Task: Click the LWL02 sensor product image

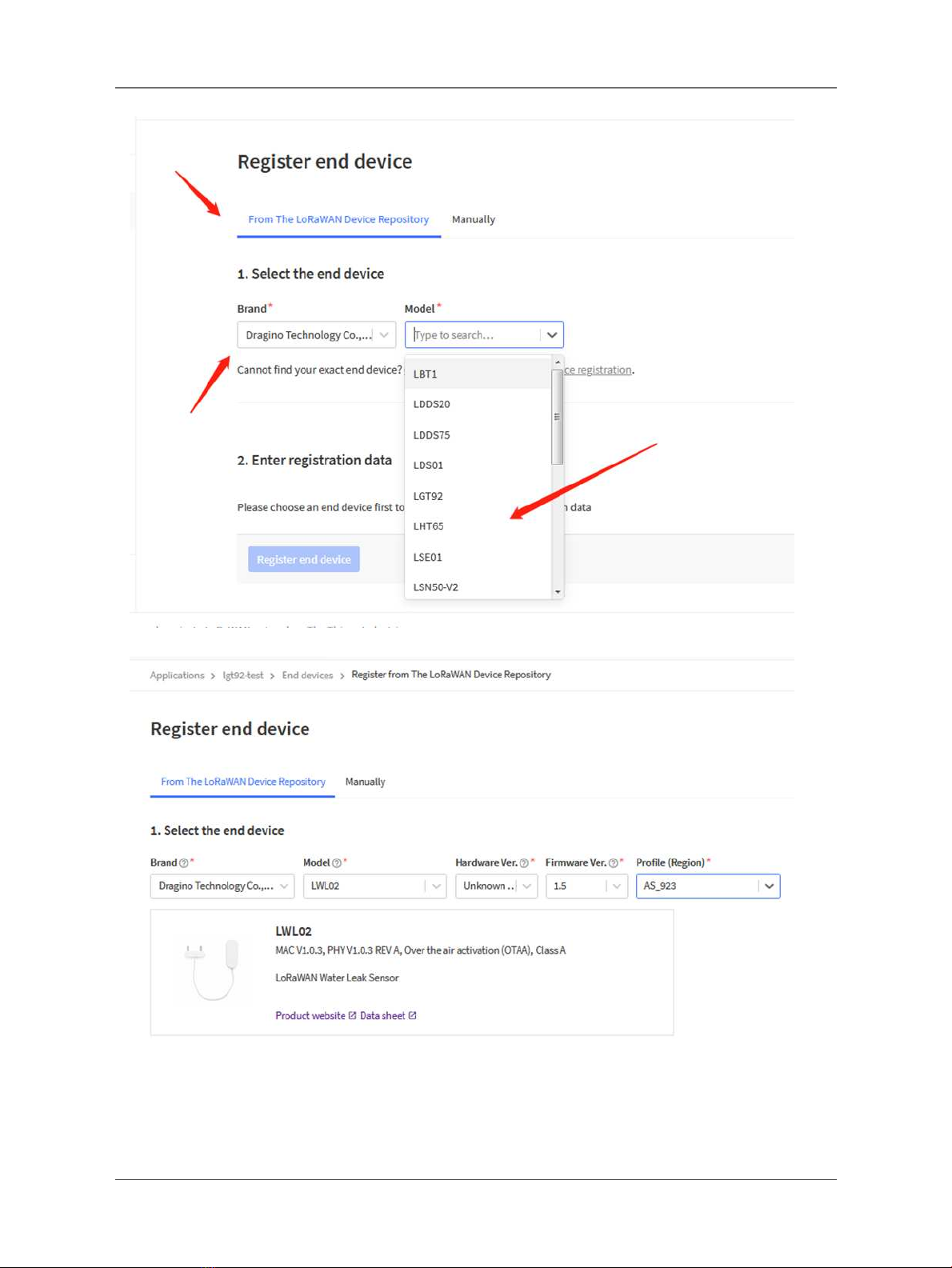Action: 212,970
